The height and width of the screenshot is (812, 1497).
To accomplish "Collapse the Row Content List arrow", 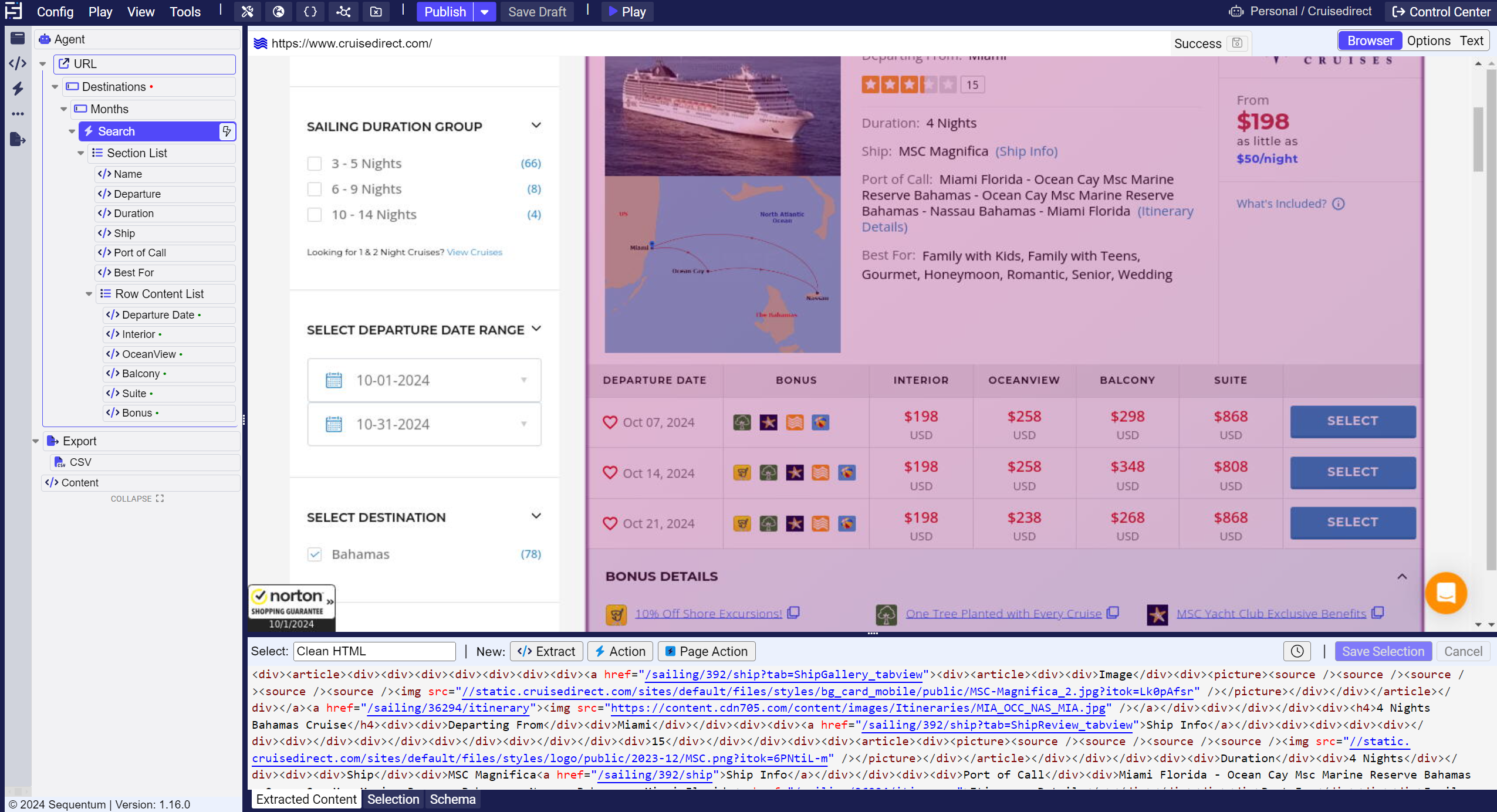I will [x=89, y=294].
